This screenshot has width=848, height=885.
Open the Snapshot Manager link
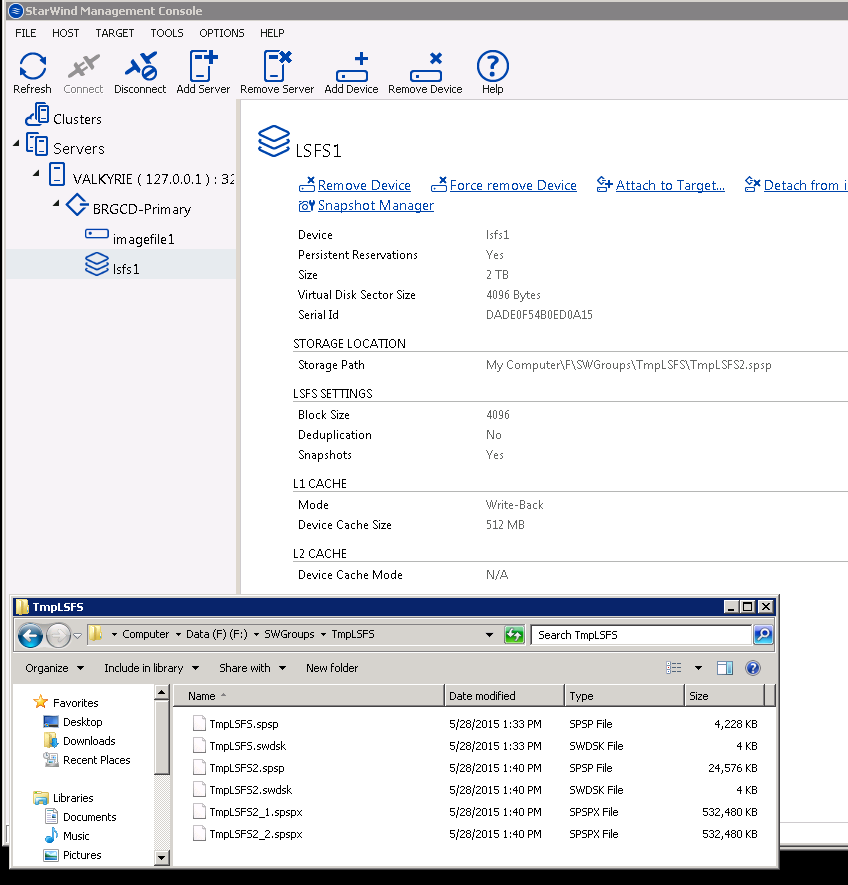point(376,205)
